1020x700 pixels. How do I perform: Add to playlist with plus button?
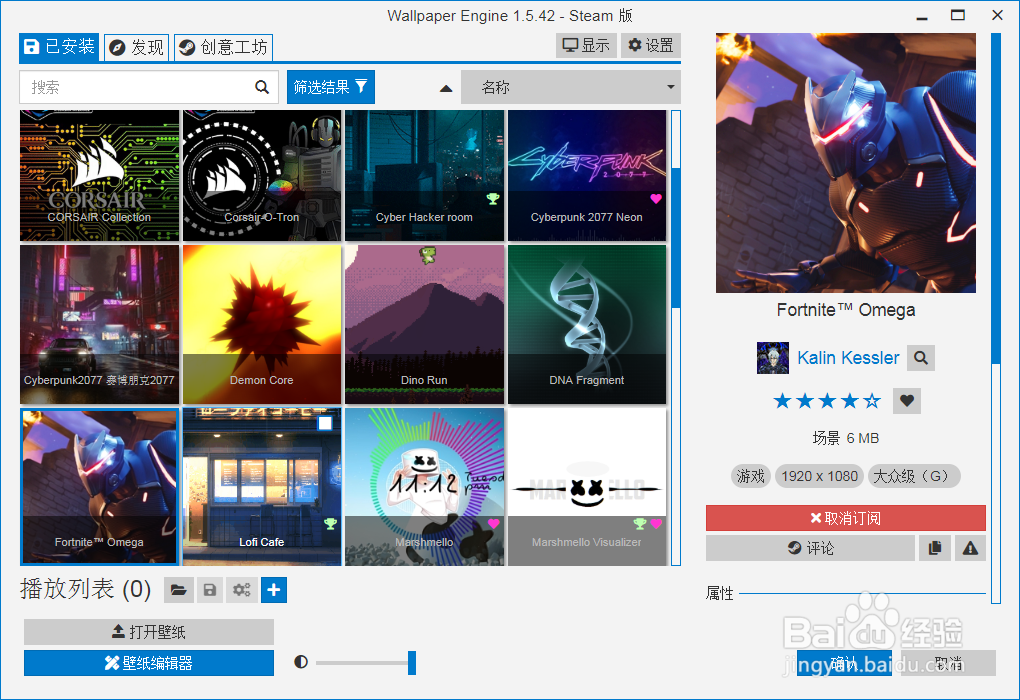click(274, 590)
